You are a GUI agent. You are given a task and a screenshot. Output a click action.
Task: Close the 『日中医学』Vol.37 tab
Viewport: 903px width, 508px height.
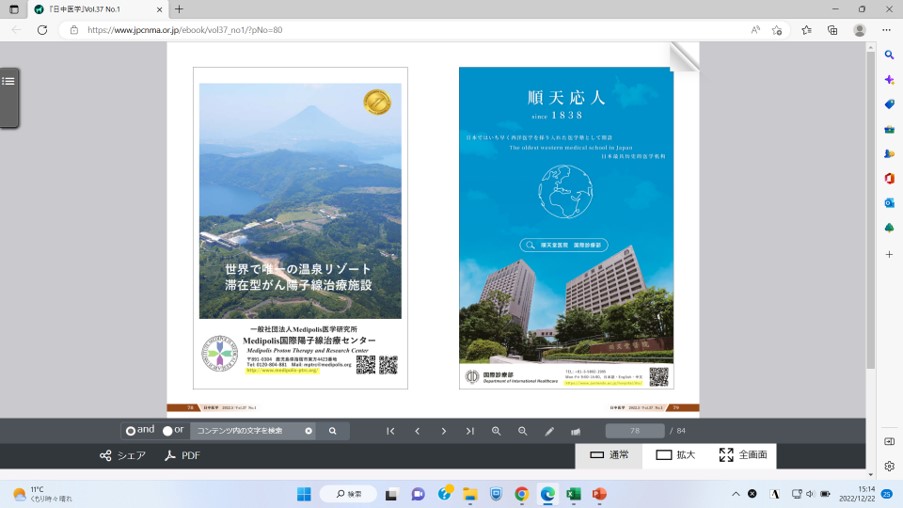click(160, 9)
